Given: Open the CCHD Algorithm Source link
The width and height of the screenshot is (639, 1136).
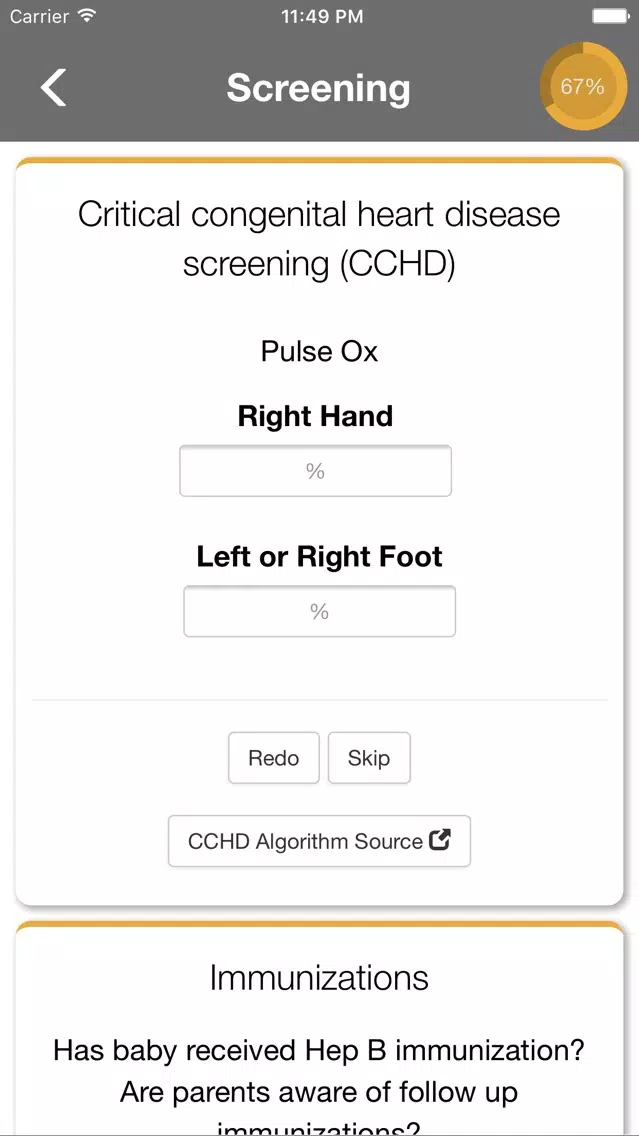Looking at the screenshot, I should (x=320, y=841).
